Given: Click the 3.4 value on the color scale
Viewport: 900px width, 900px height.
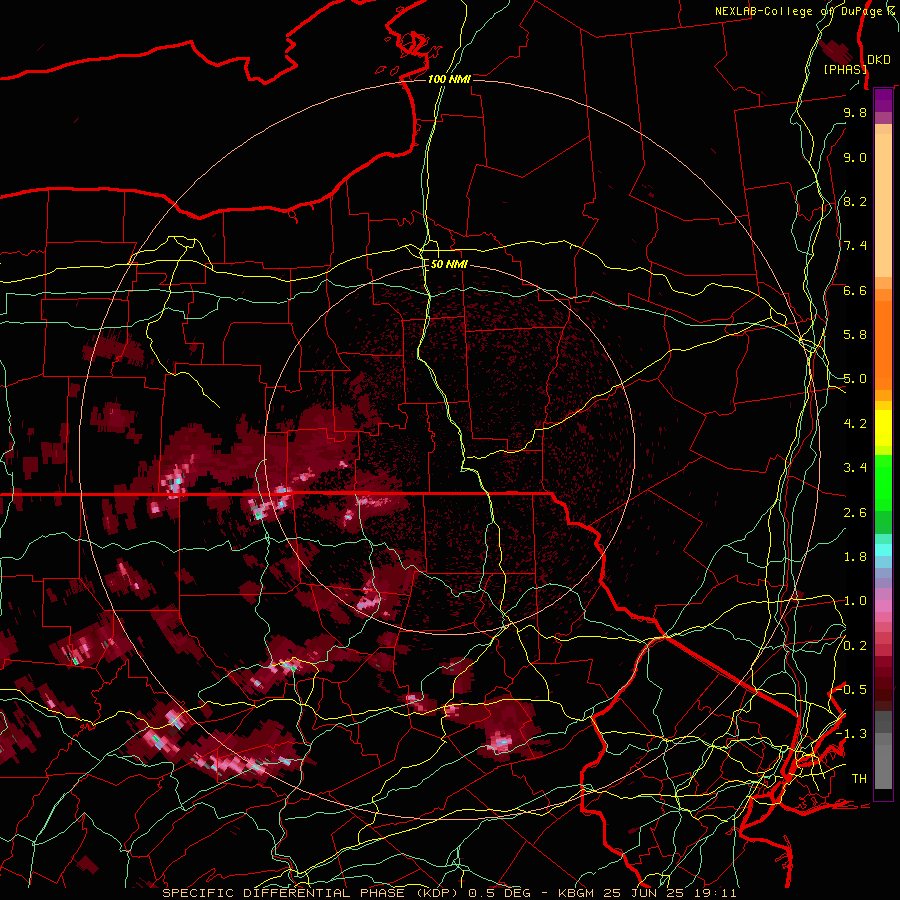Looking at the screenshot, I should coord(855,468).
